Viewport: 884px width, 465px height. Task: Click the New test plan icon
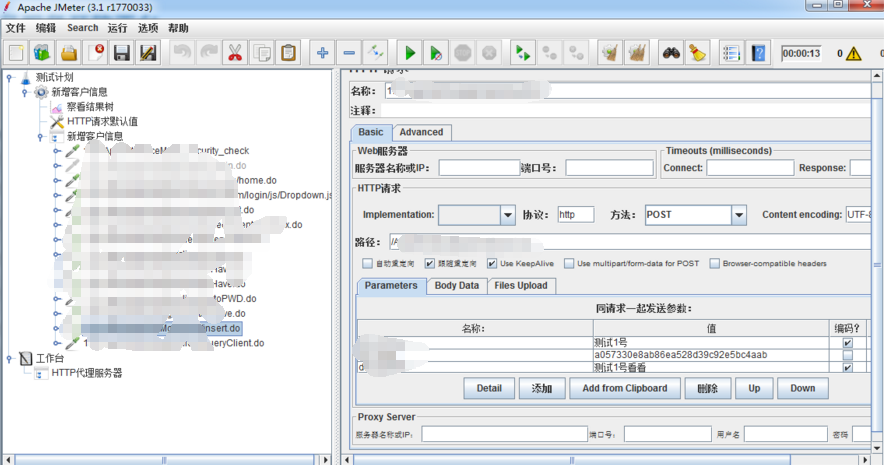[16, 53]
